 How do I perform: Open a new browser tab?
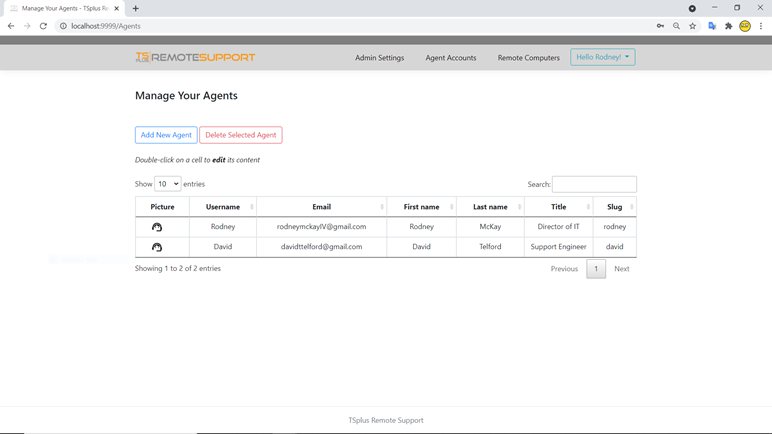pos(136,8)
